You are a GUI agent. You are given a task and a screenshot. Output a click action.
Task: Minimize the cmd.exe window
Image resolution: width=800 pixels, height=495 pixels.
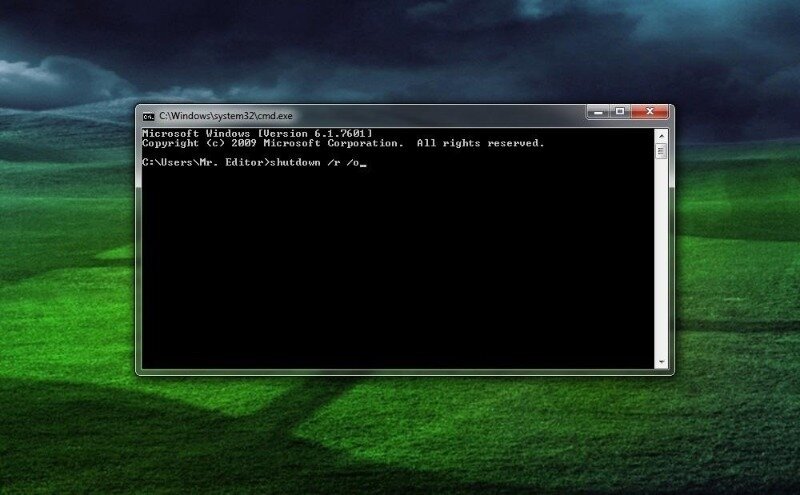(598, 112)
